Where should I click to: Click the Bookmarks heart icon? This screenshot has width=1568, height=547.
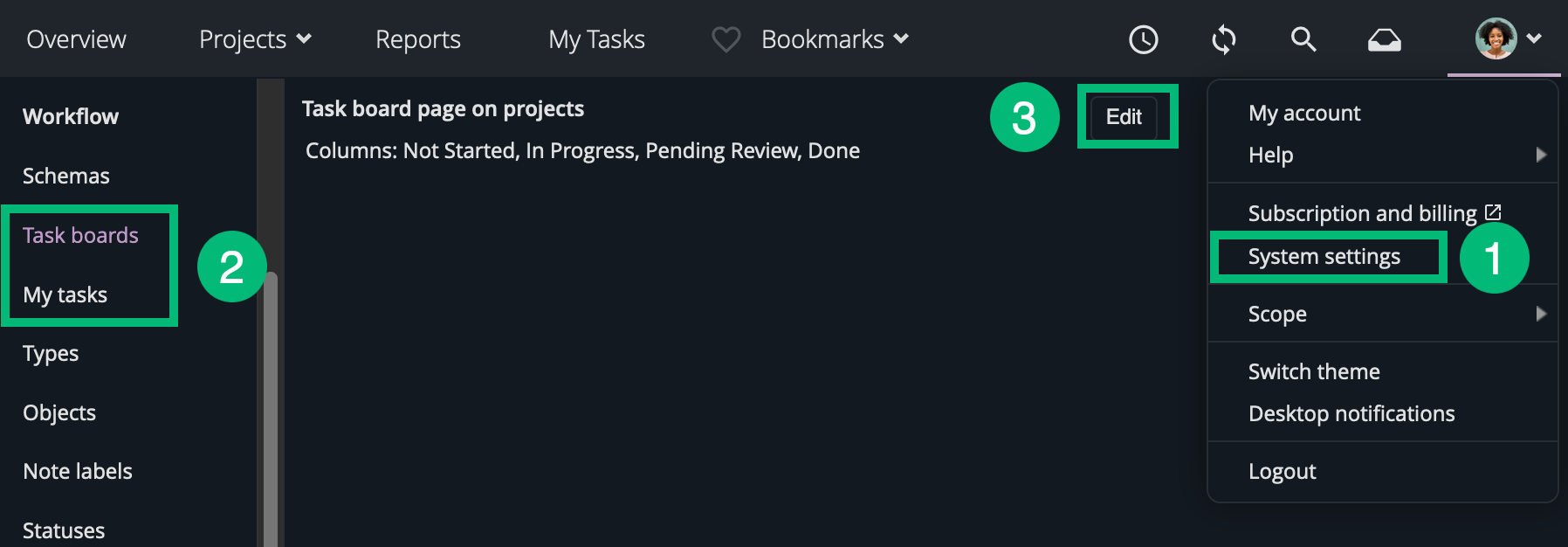pyautogui.click(x=726, y=39)
